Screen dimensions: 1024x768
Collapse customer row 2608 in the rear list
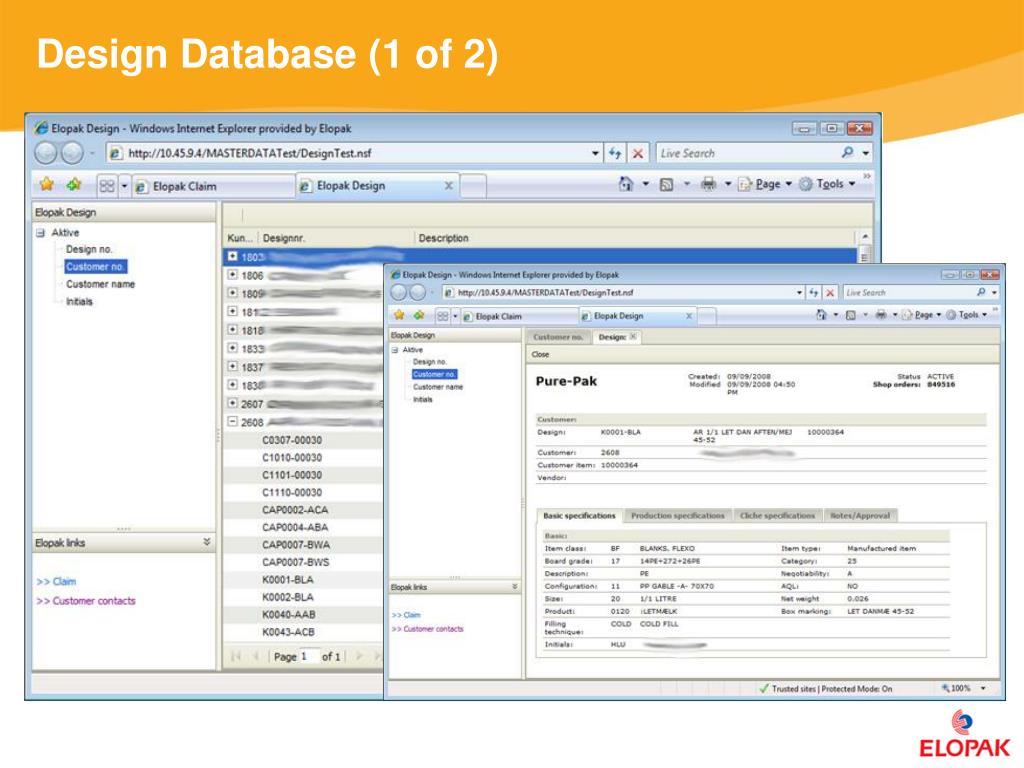[232, 422]
